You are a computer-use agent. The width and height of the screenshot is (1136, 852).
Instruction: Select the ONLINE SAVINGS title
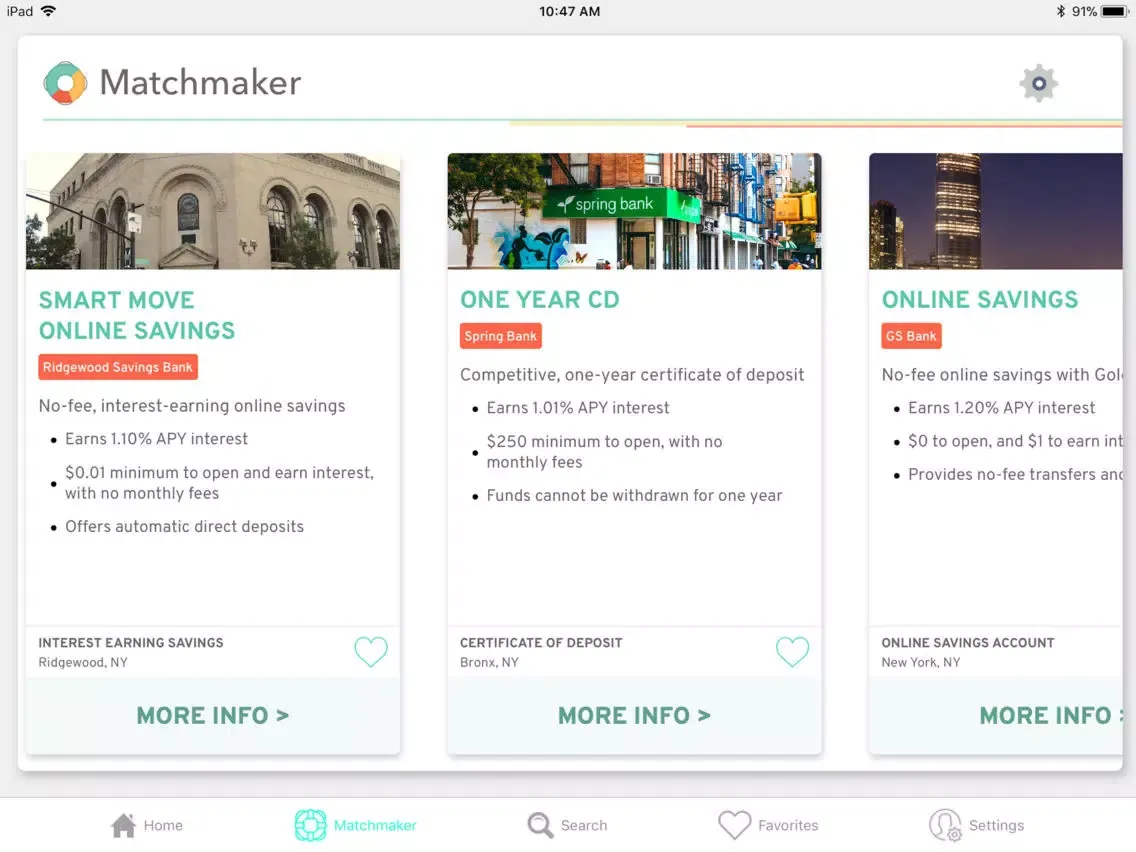point(980,300)
